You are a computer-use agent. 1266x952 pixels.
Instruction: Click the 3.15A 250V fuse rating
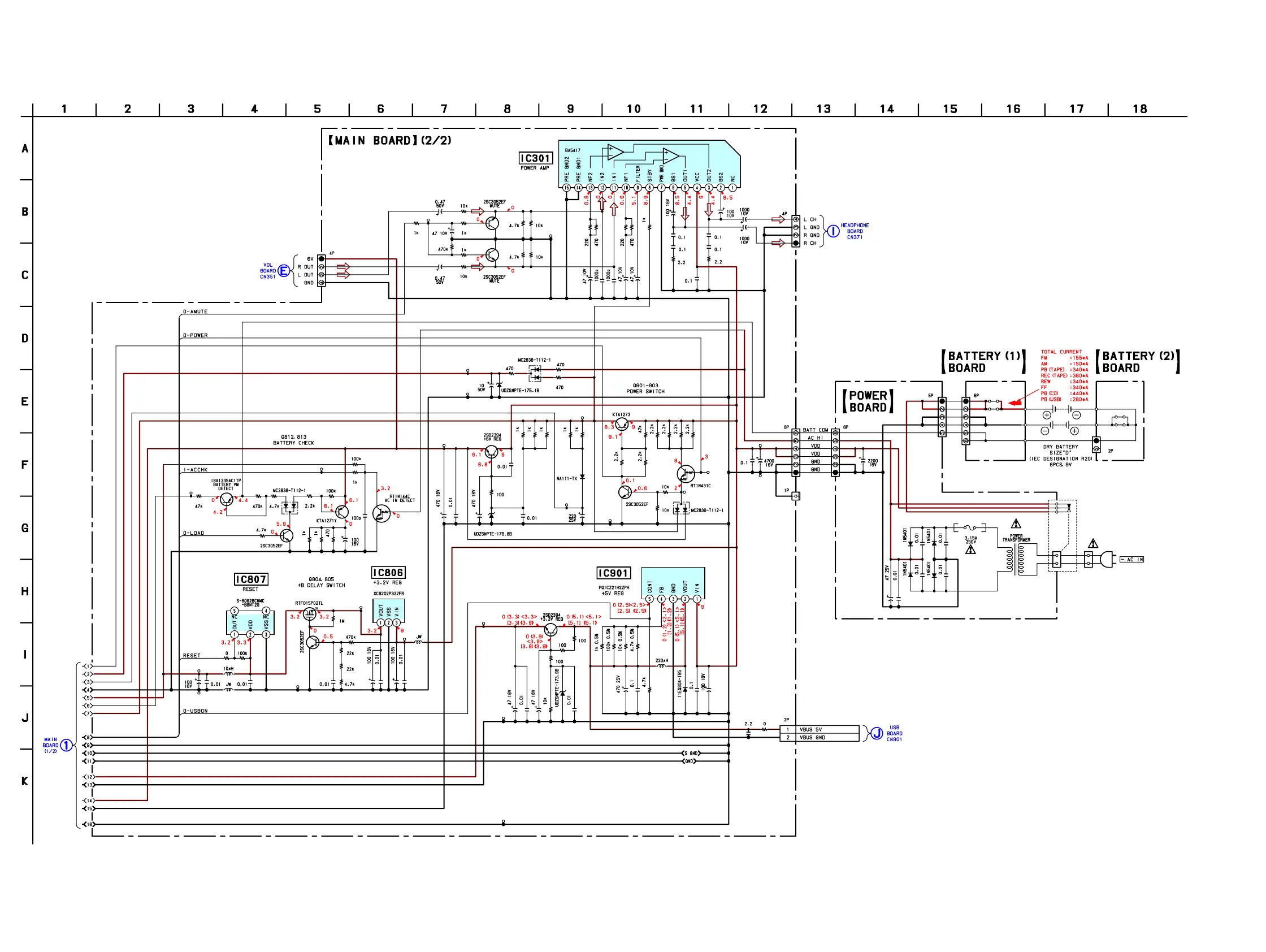coord(970,540)
